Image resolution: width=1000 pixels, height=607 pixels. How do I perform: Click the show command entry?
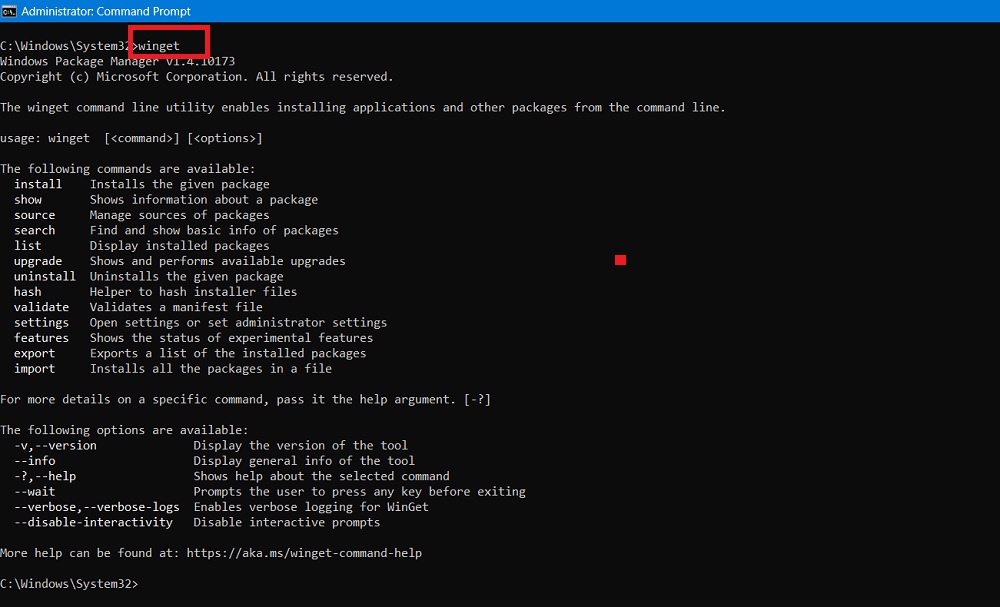tap(32, 199)
